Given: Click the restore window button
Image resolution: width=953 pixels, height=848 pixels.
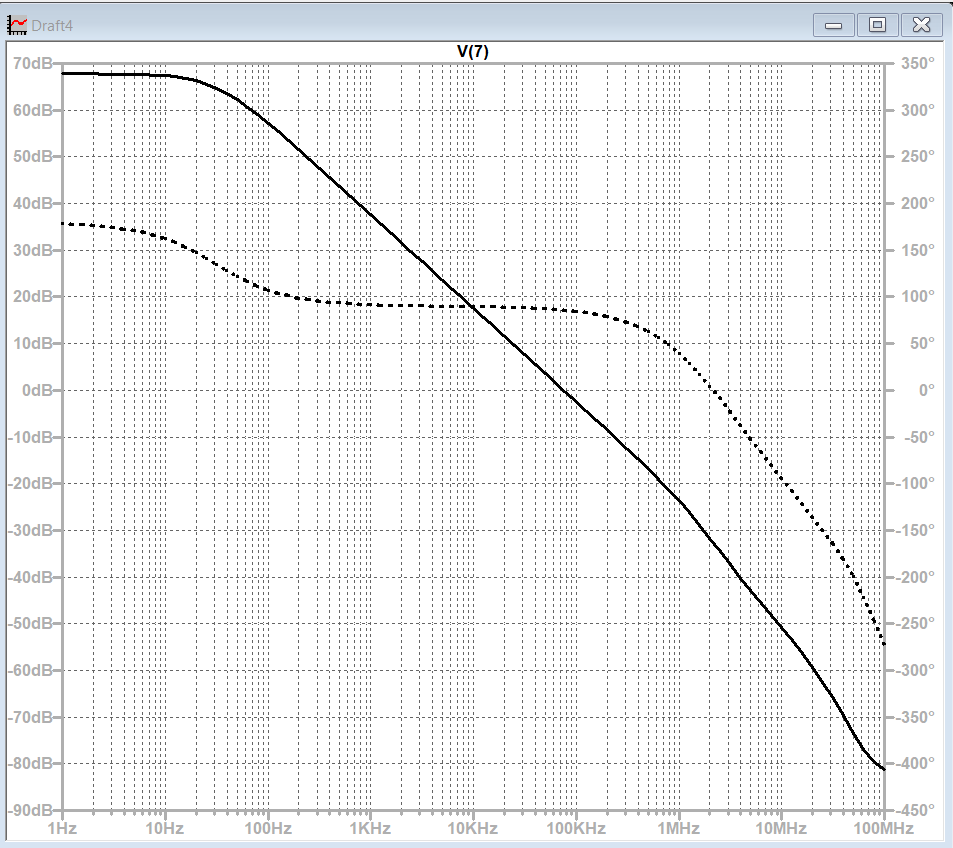Looking at the screenshot, I should [x=877, y=24].
